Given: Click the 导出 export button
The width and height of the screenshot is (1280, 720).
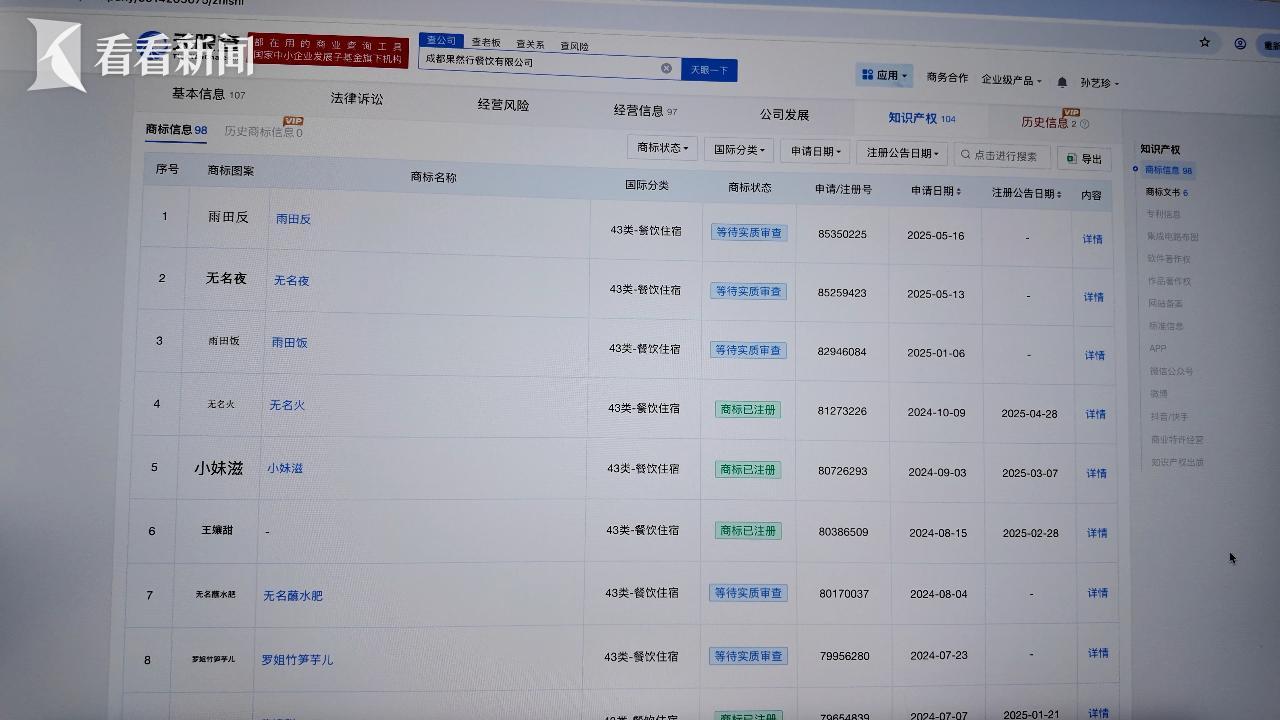Looking at the screenshot, I should [x=1084, y=159].
